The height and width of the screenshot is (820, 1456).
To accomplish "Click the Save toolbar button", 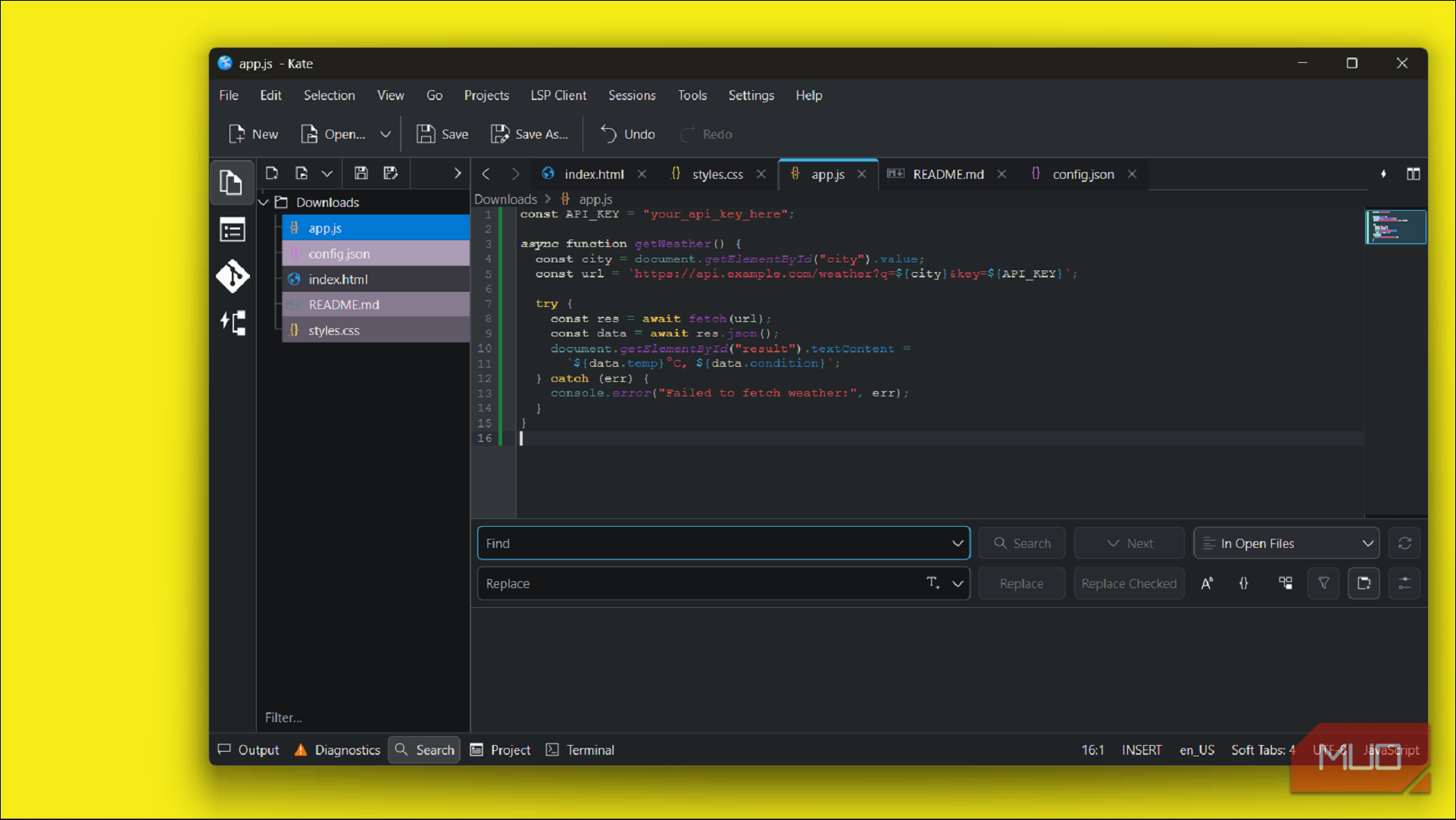I will click(442, 134).
